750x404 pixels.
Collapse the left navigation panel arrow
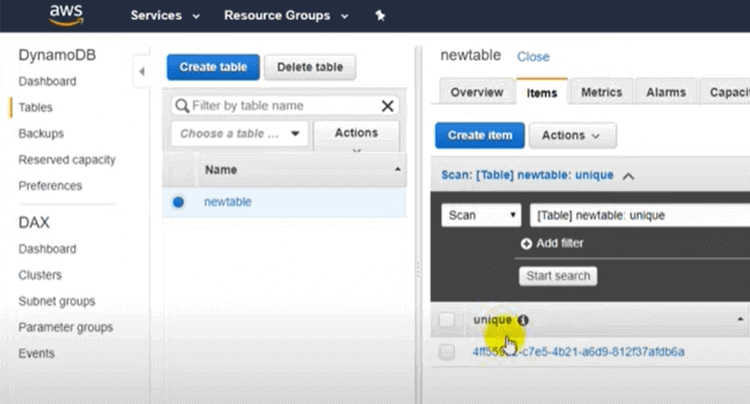point(142,72)
